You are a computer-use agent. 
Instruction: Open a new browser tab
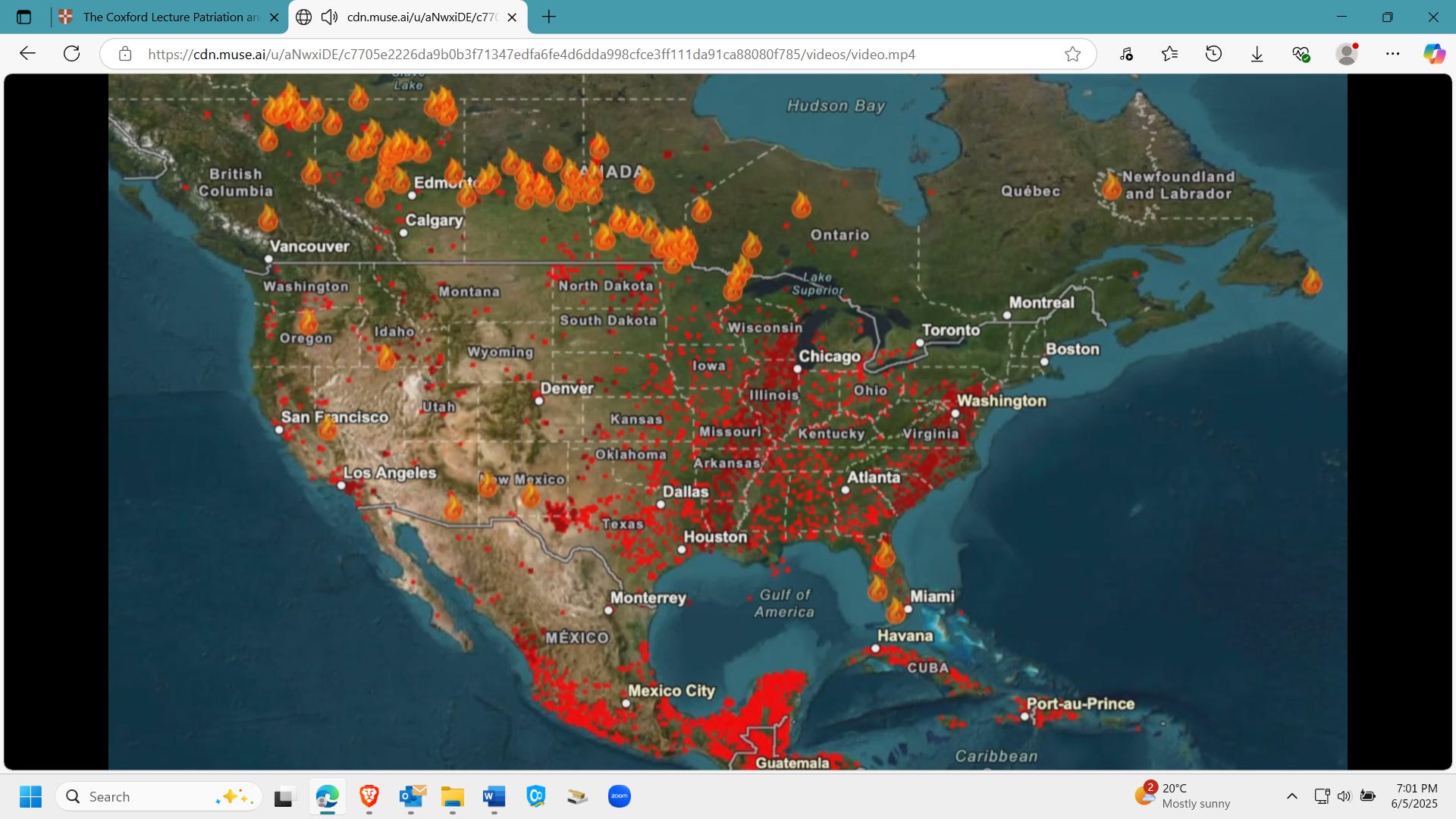pyautogui.click(x=549, y=17)
